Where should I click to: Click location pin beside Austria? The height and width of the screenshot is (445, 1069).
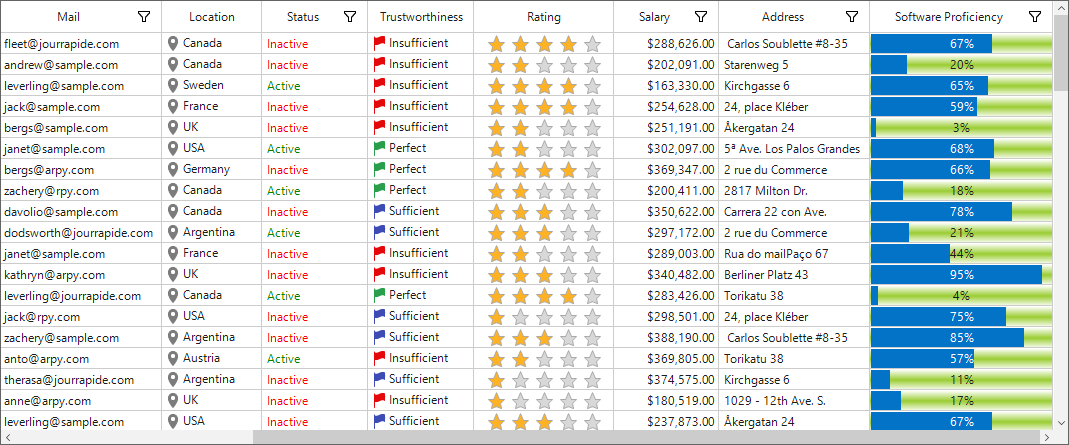(x=173, y=358)
